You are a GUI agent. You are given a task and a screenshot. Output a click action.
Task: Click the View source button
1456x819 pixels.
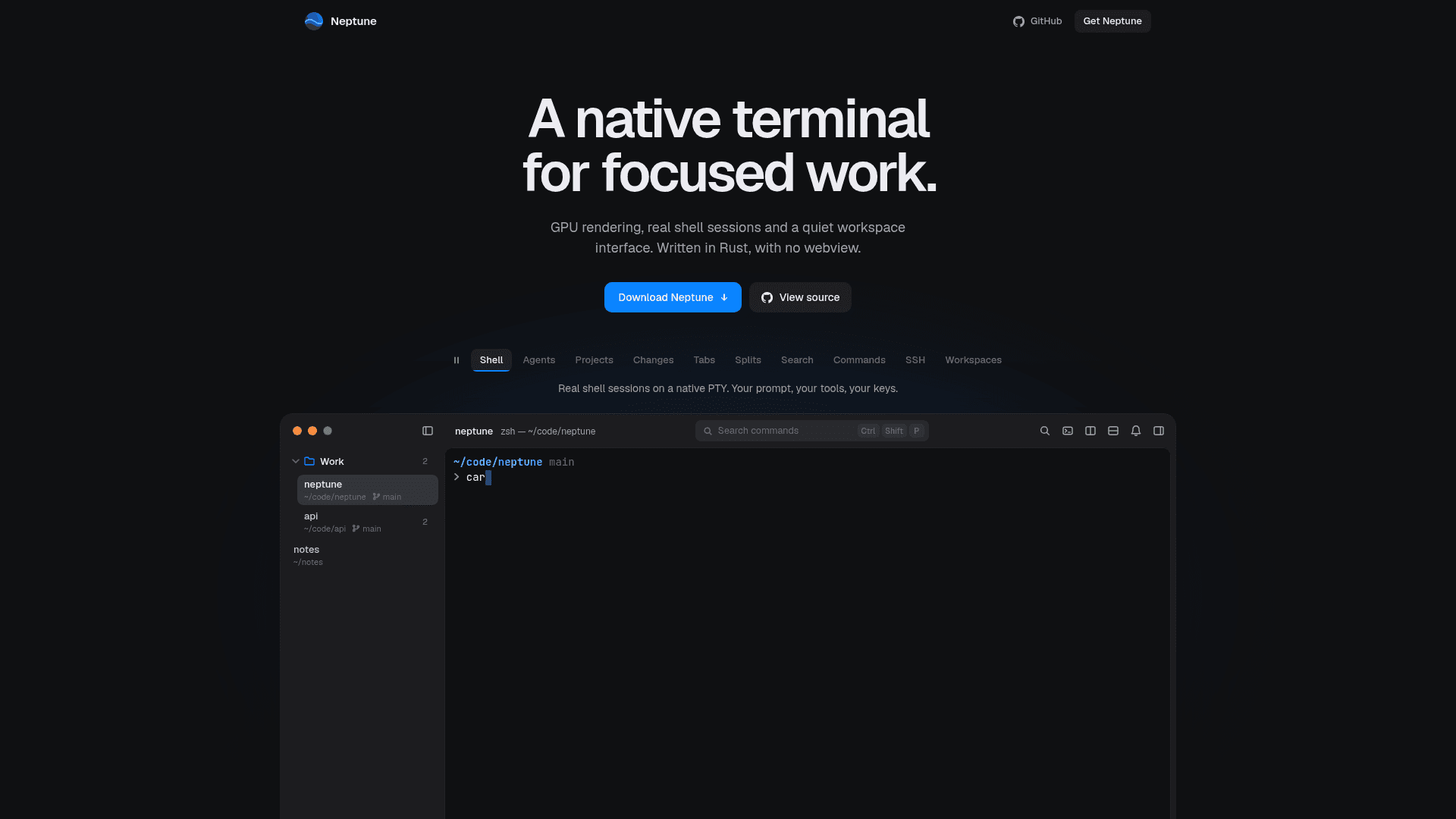pos(800,297)
